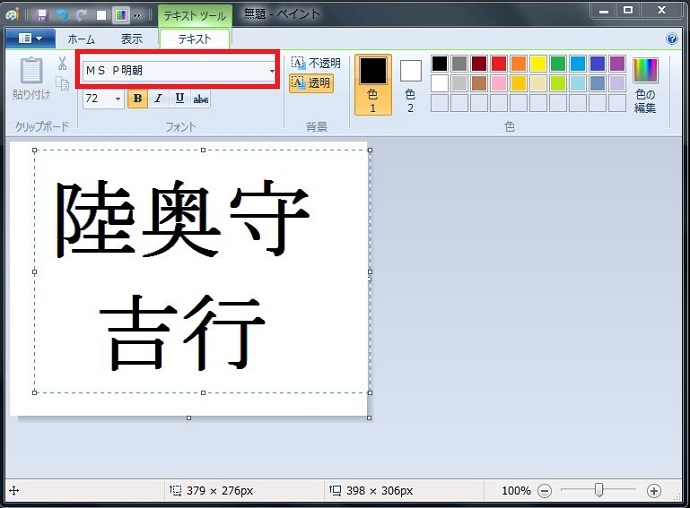Toggle bold text formatting
This screenshot has height=508, width=690.
coord(137,99)
